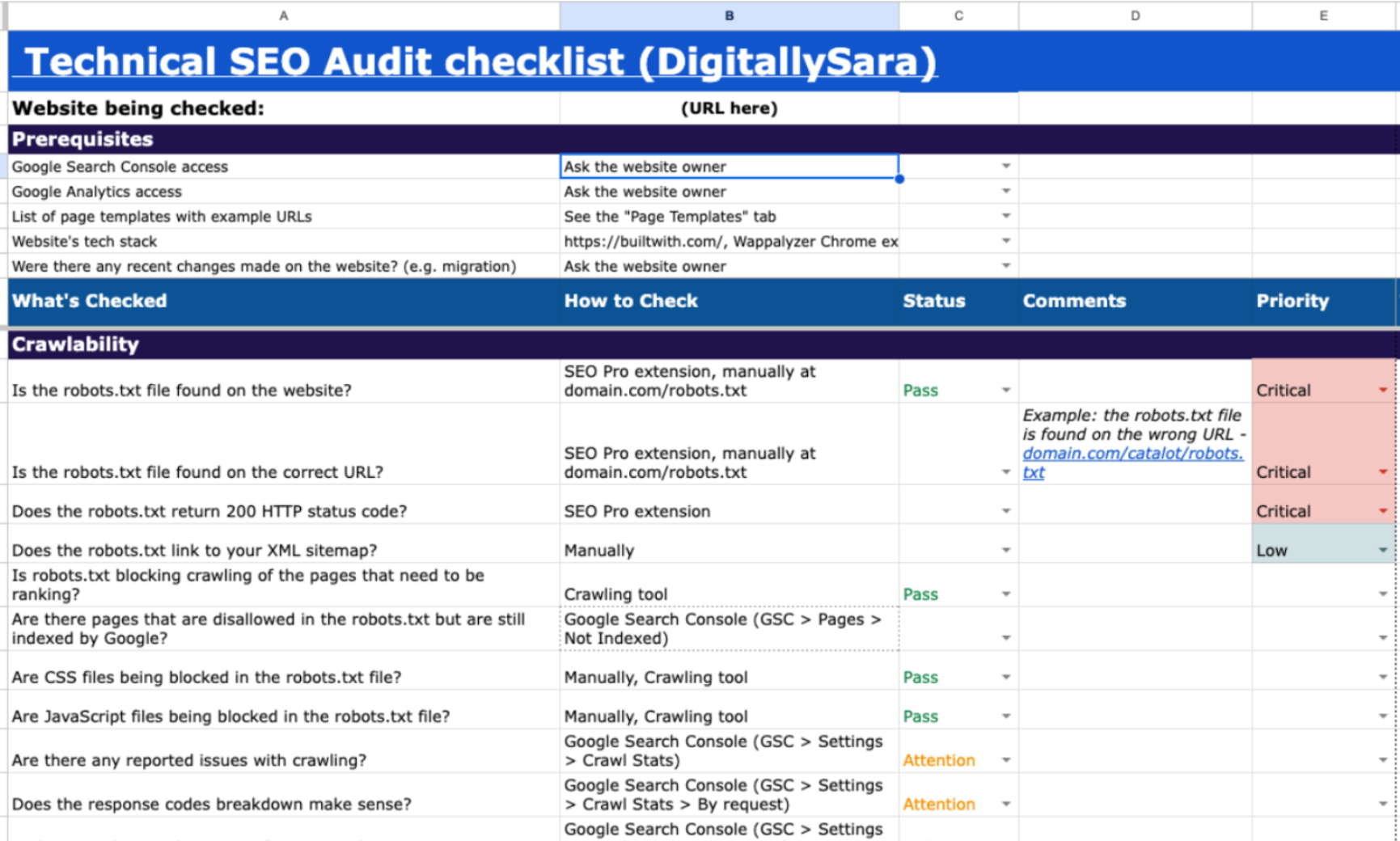
Task: Select column B header
Action: pos(730,15)
